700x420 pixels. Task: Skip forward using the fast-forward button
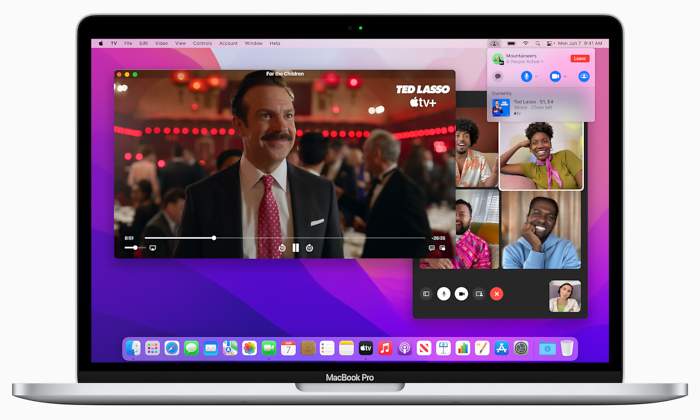(309, 248)
